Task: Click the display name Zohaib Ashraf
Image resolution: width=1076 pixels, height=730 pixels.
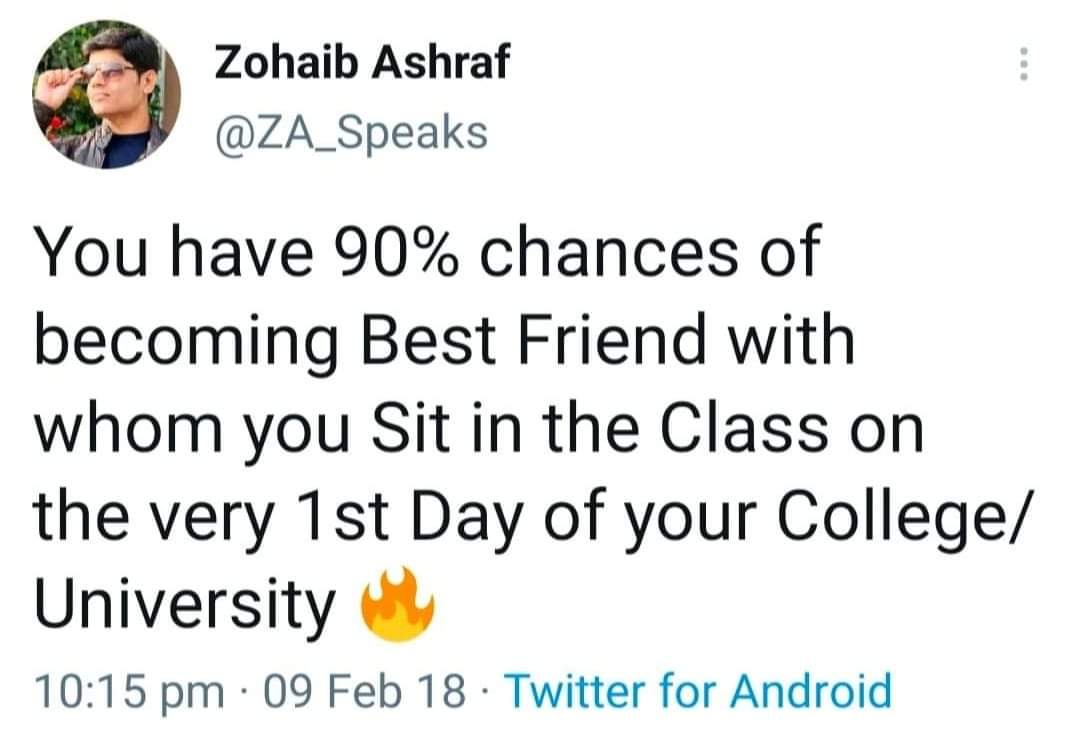Action: [x=362, y=62]
